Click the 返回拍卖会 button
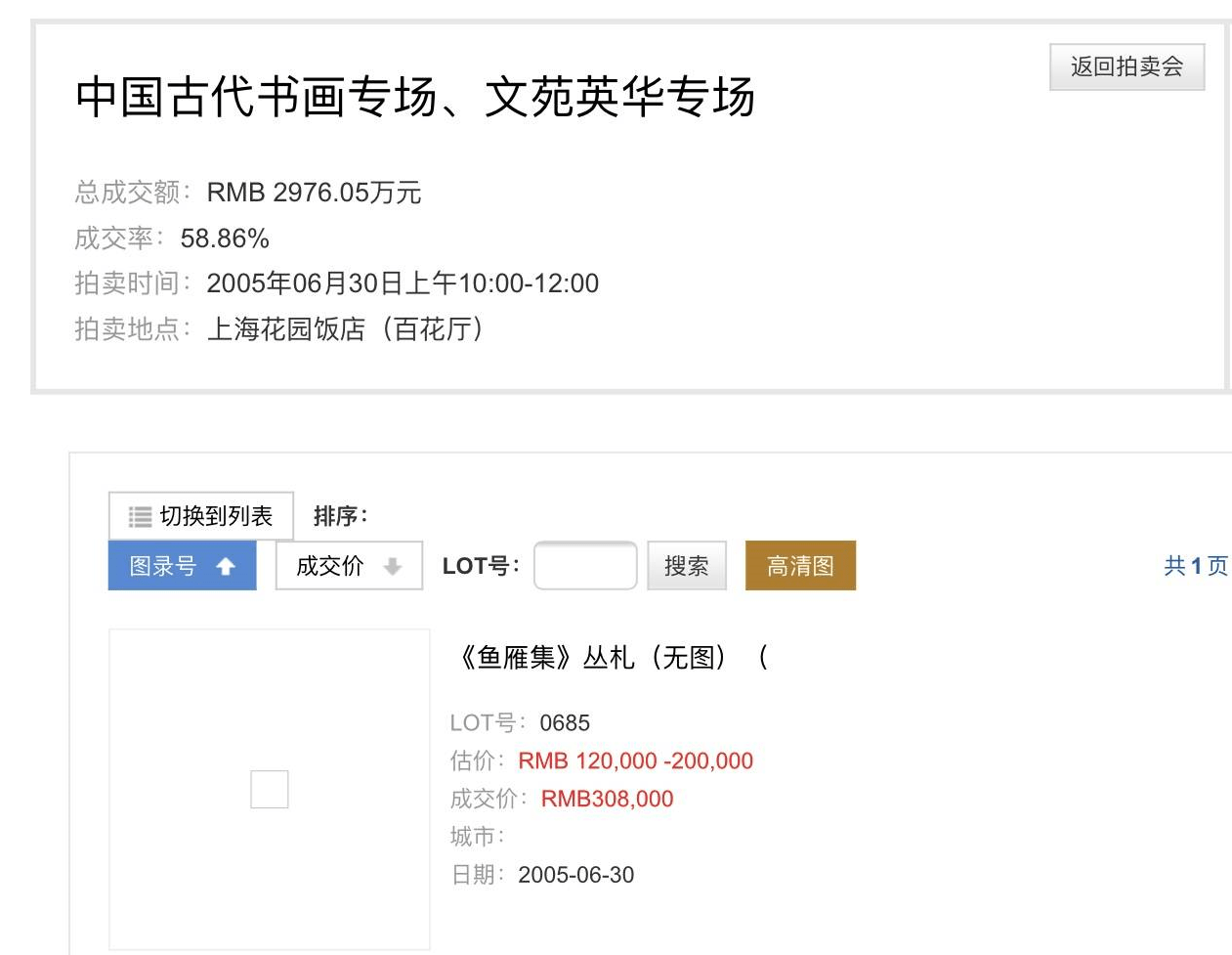Screen dimensions: 1232x955 (1126, 67)
